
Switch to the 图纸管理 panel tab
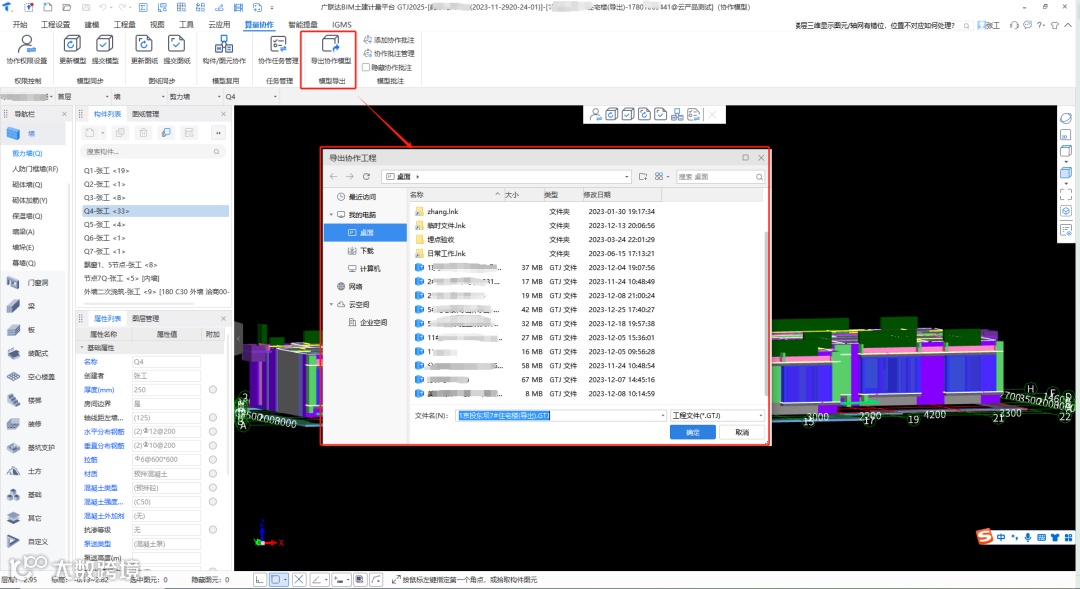[145, 114]
